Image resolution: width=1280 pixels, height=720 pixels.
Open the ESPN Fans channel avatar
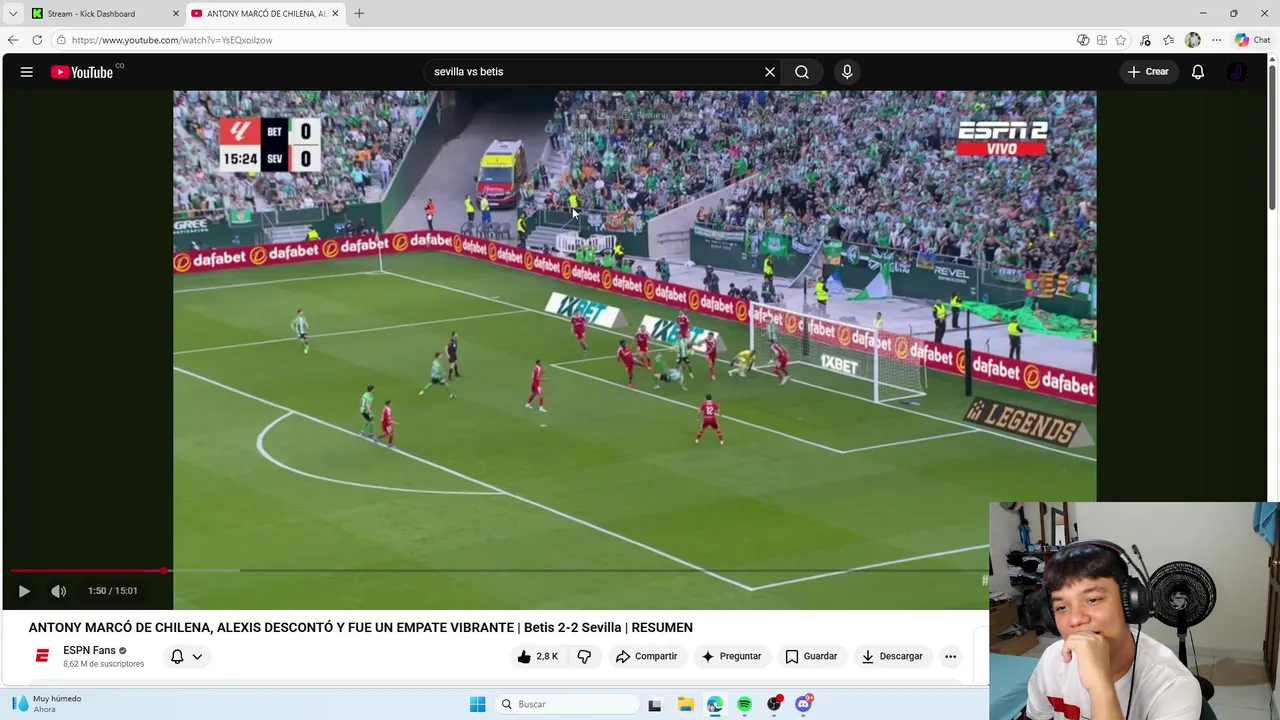pos(42,656)
